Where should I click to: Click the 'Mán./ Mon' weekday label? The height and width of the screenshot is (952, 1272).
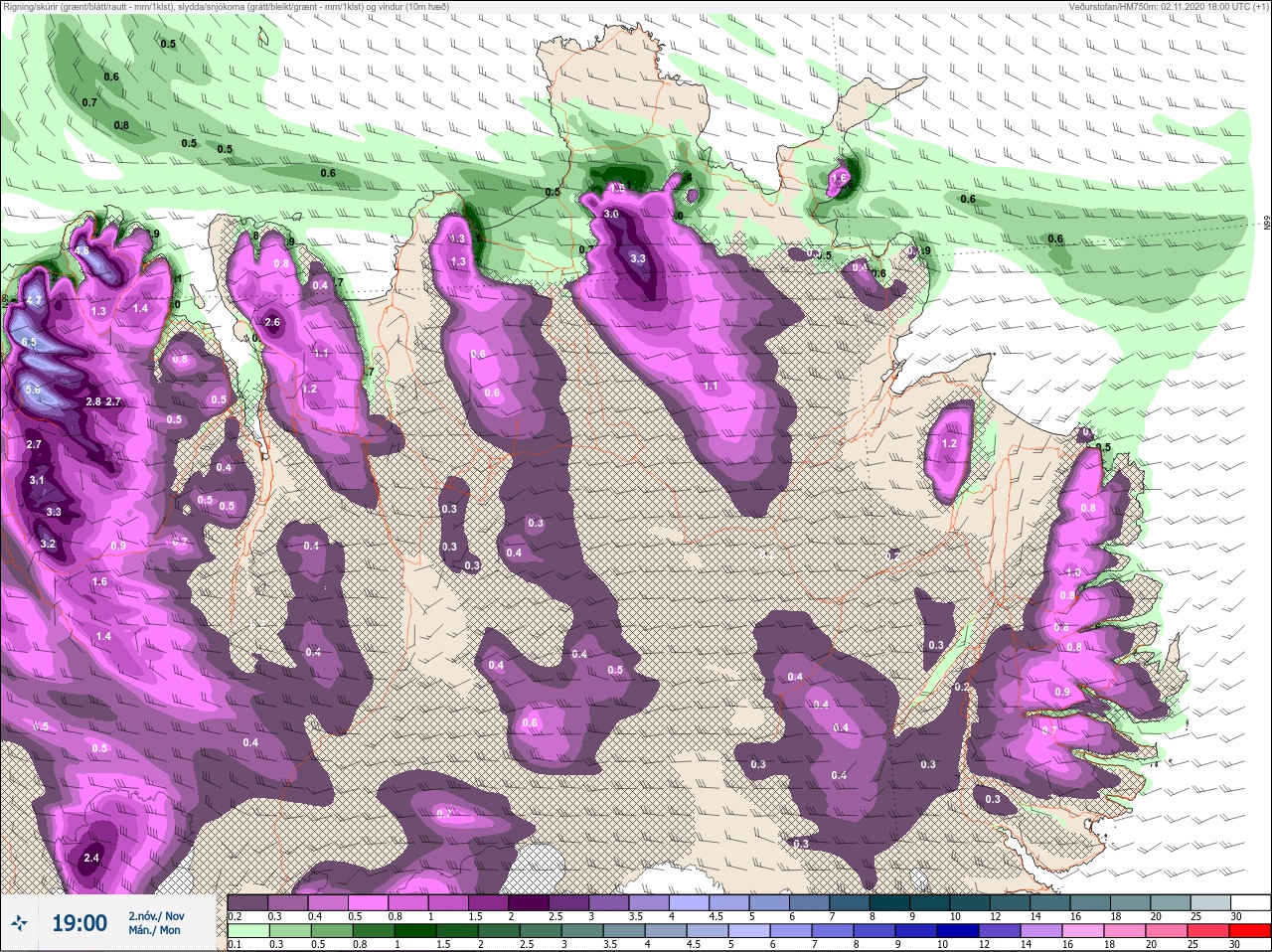tap(155, 931)
